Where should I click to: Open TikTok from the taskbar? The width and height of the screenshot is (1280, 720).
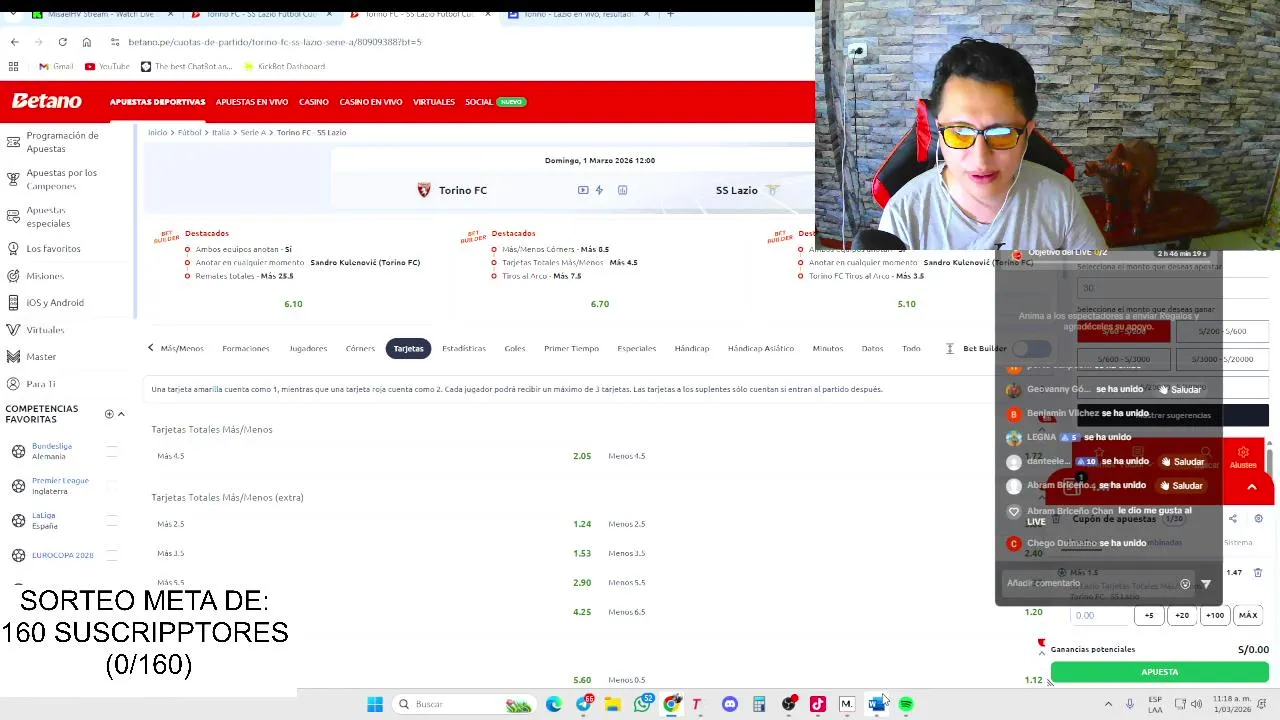click(818, 704)
